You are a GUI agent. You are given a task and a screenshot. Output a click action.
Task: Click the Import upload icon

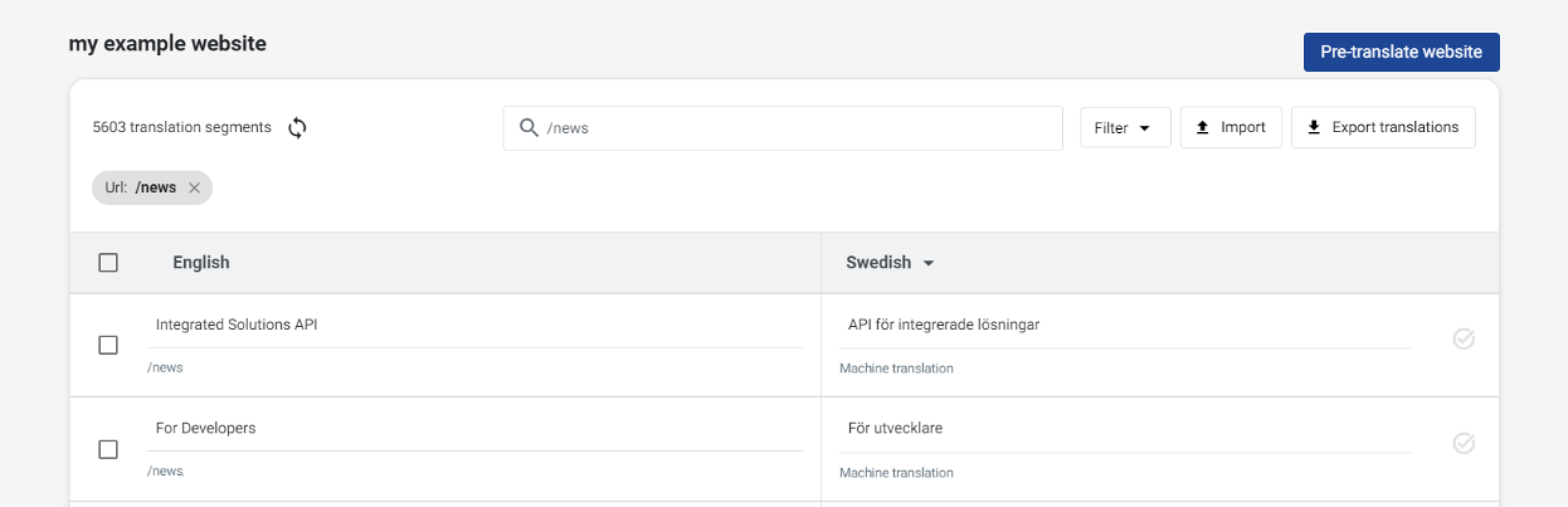(x=1202, y=128)
